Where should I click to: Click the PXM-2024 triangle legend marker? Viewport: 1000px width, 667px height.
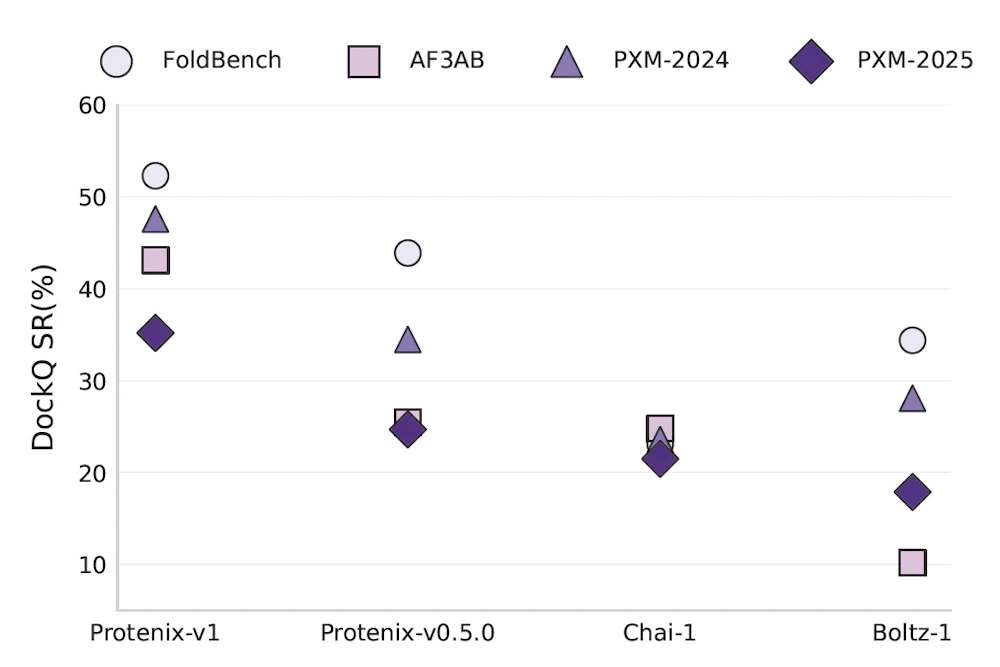(566, 62)
